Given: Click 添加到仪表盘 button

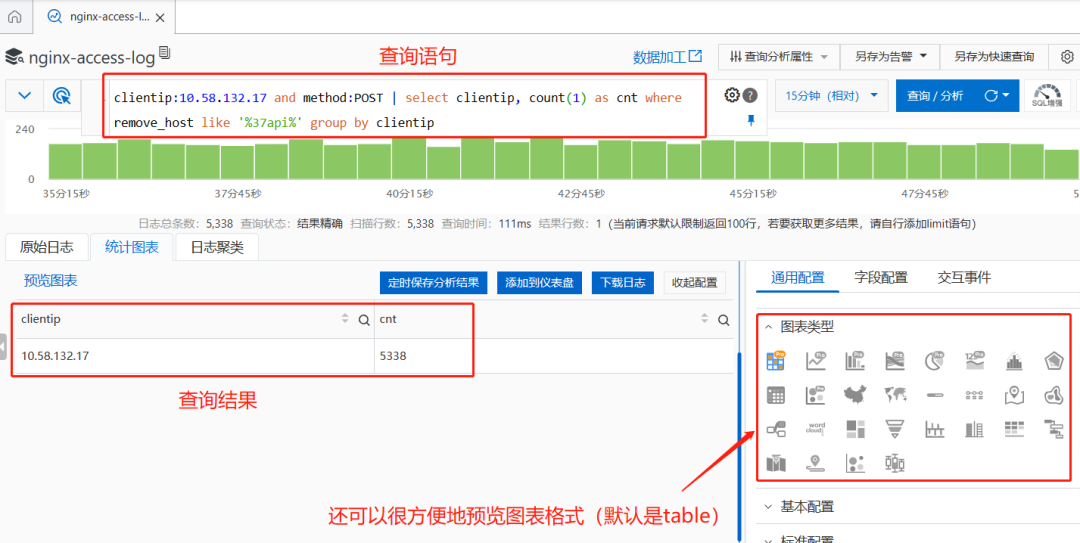Looking at the screenshot, I should [539, 283].
